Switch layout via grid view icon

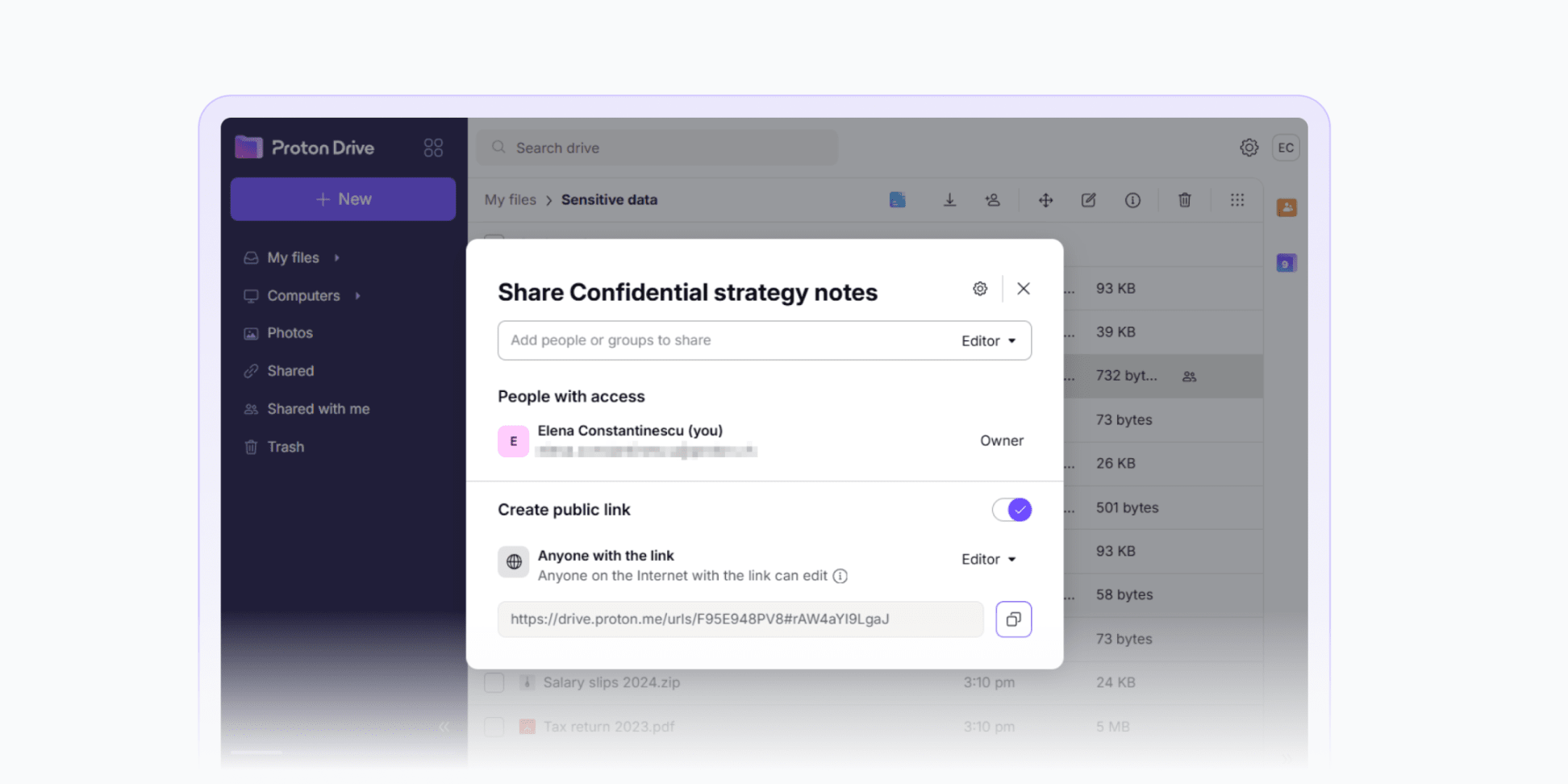tap(1236, 200)
